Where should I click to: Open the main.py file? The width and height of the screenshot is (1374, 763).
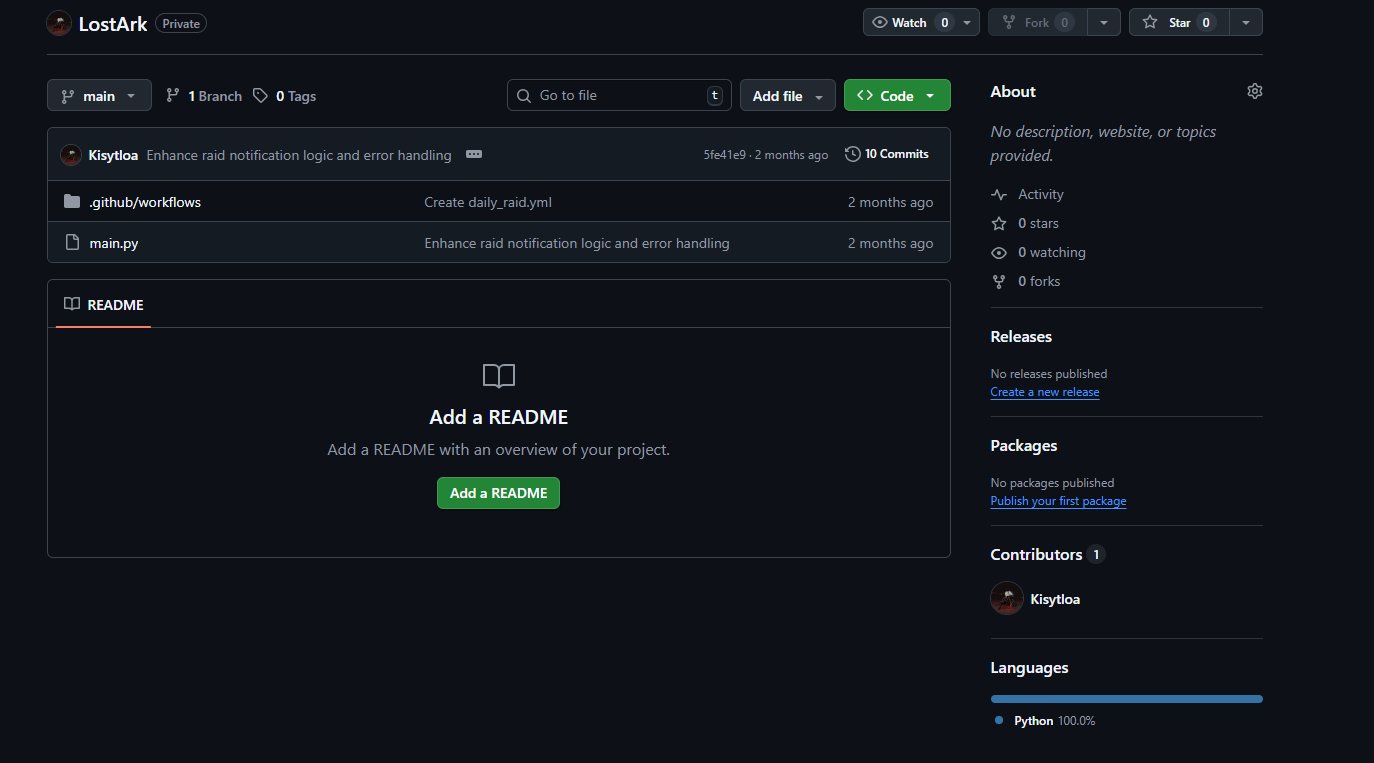click(113, 243)
